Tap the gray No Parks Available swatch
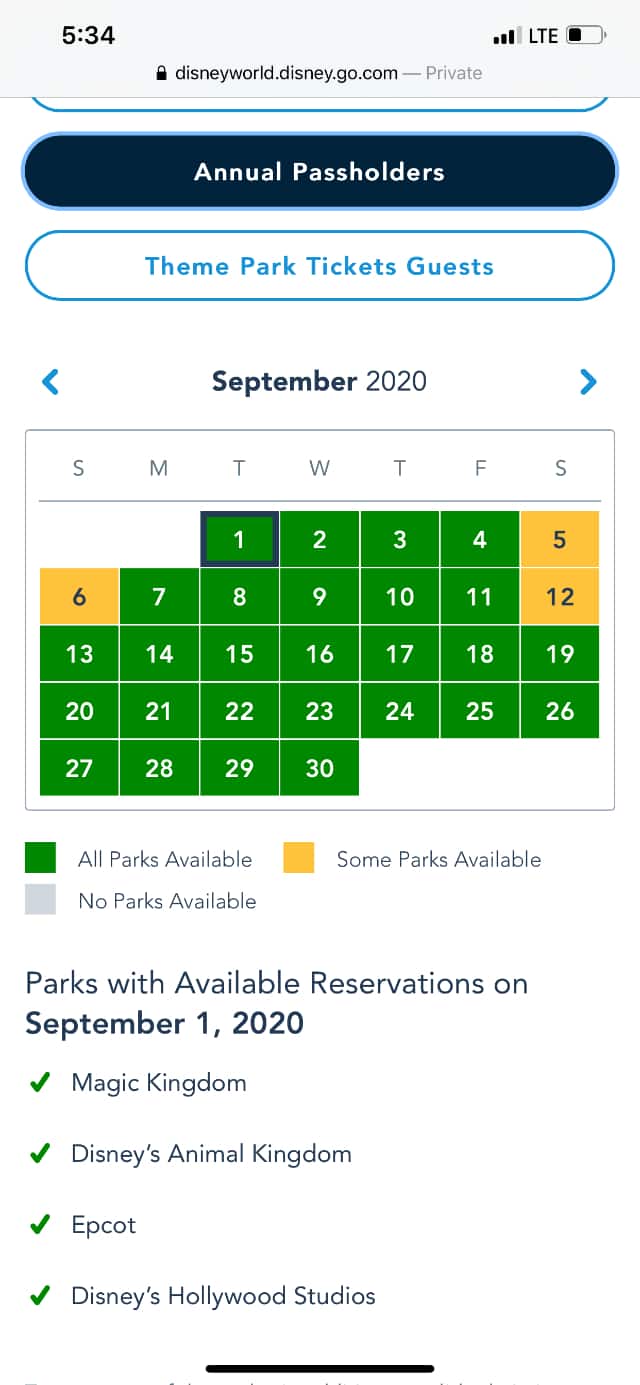Screen dimensions: 640x1385 [41, 900]
